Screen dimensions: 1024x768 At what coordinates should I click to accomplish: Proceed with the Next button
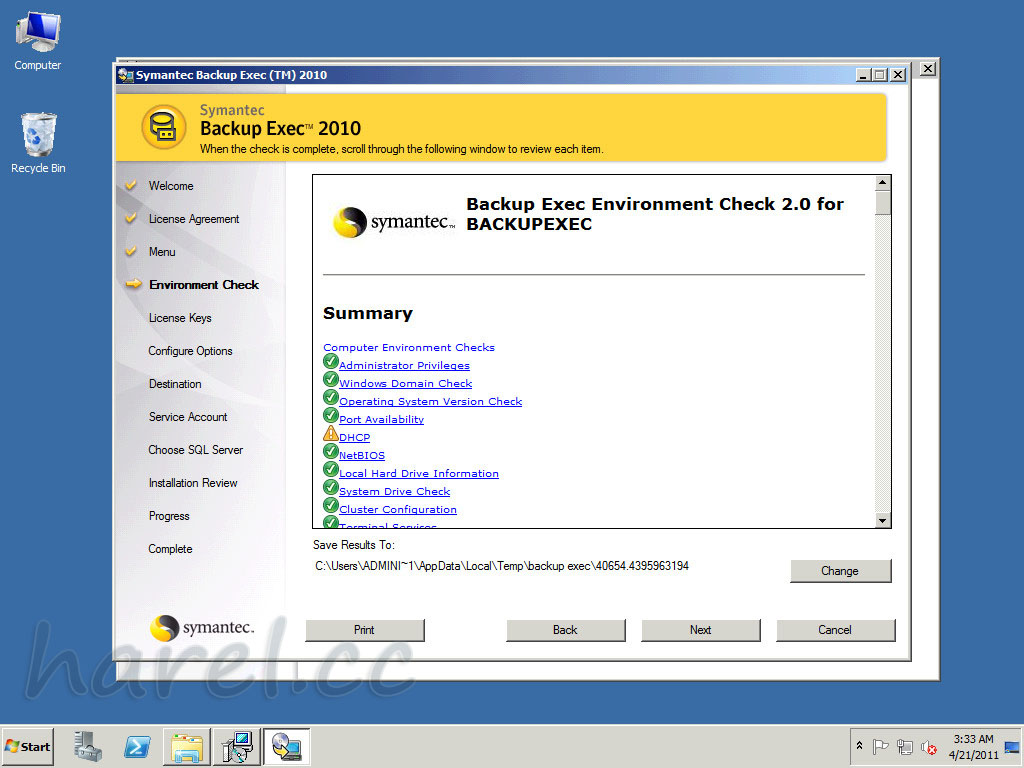click(701, 630)
